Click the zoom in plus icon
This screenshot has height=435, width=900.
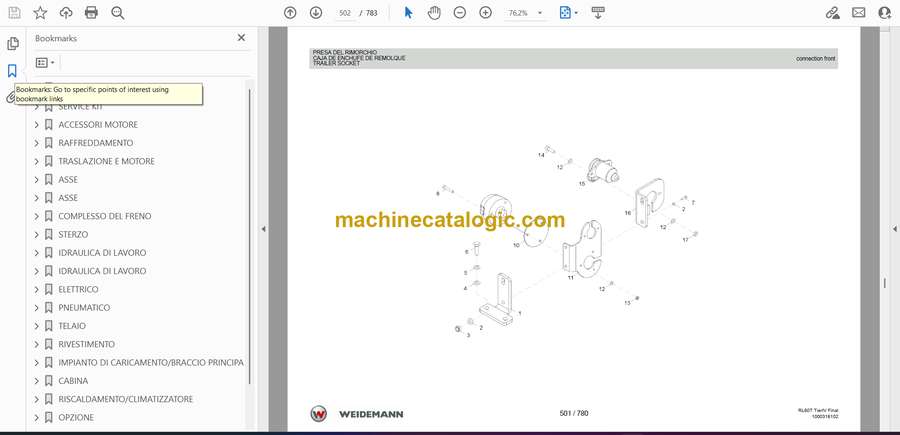[485, 13]
